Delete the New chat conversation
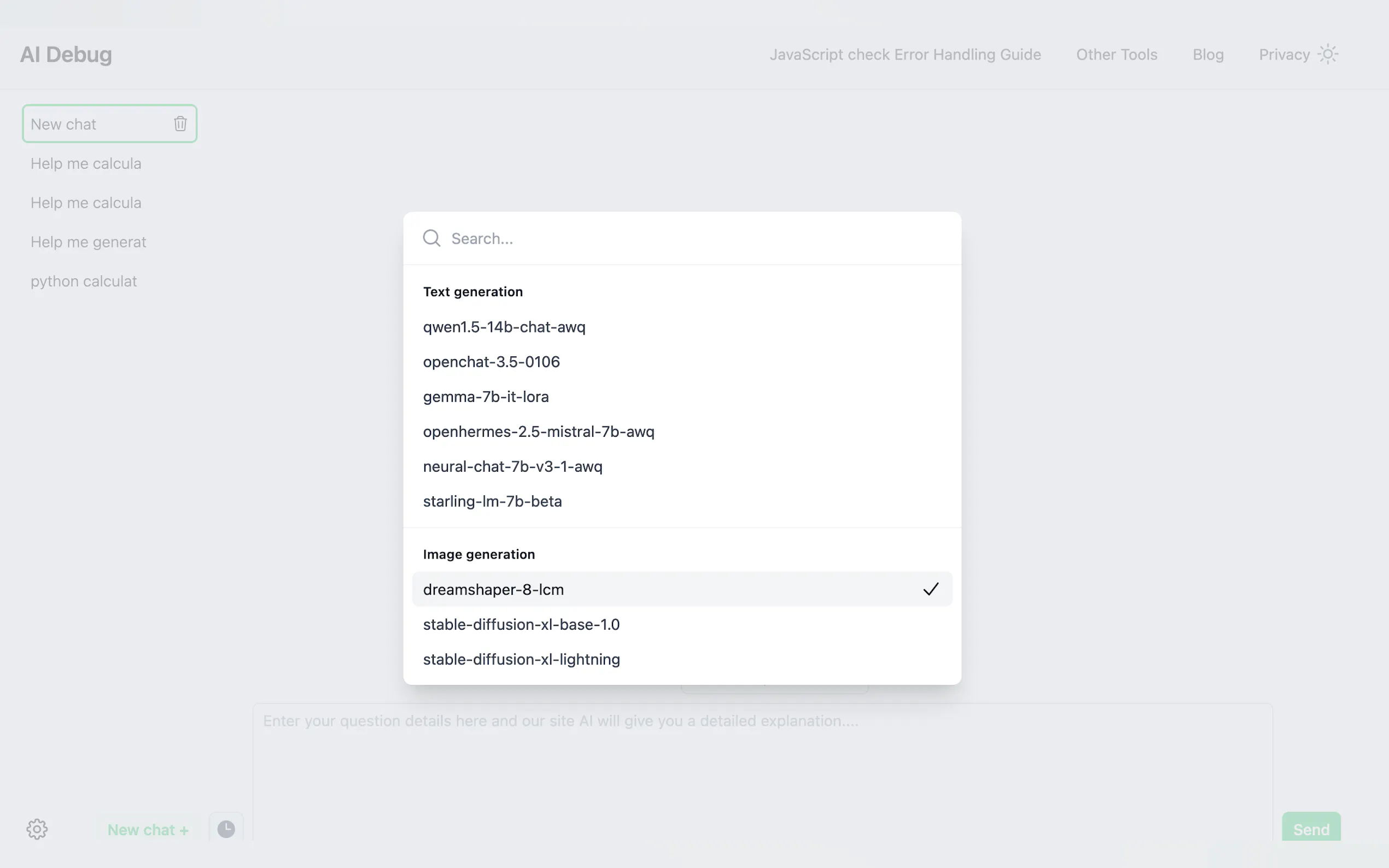The width and height of the screenshot is (1389, 868). coord(180,124)
